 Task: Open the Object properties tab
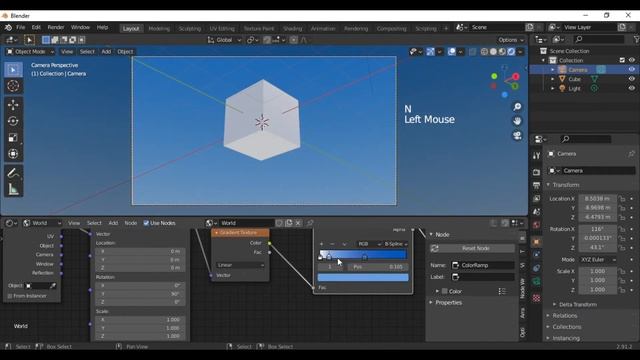point(536,242)
